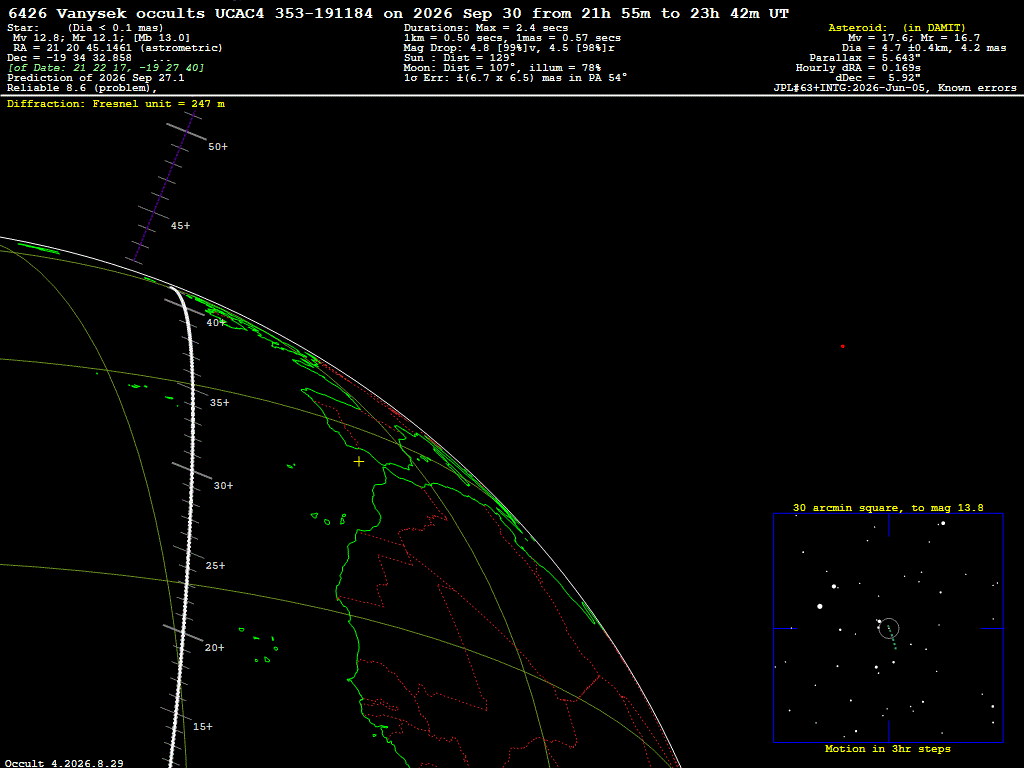
Task: Click the 40+ time marker label
Action: point(216,323)
